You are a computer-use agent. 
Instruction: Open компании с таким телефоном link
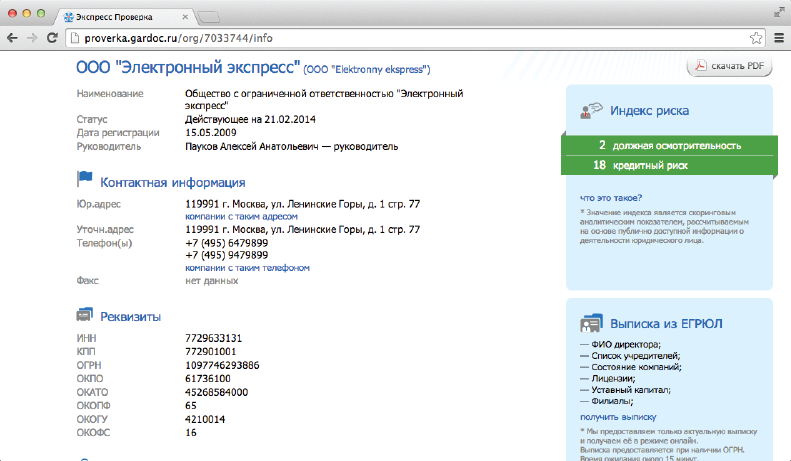click(x=247, y=268)
